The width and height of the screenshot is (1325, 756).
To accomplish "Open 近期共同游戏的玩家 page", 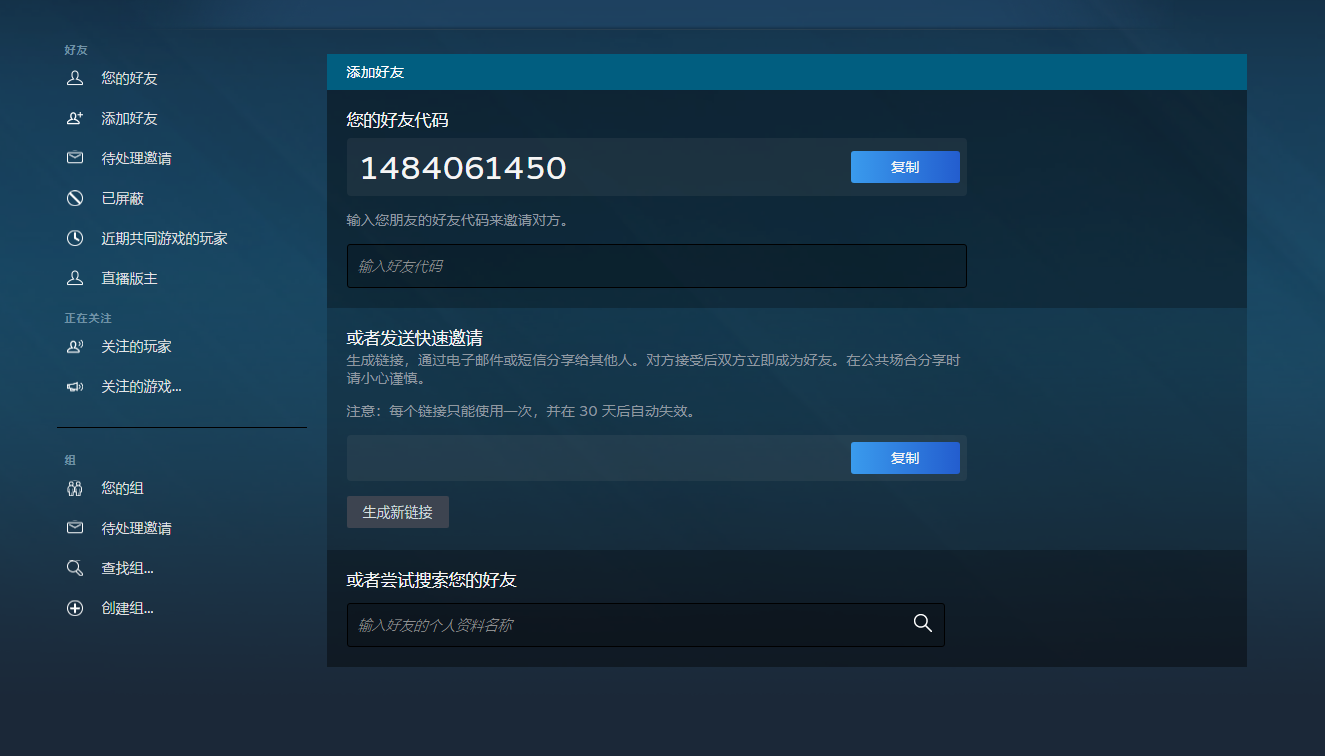I will point(164,238).
